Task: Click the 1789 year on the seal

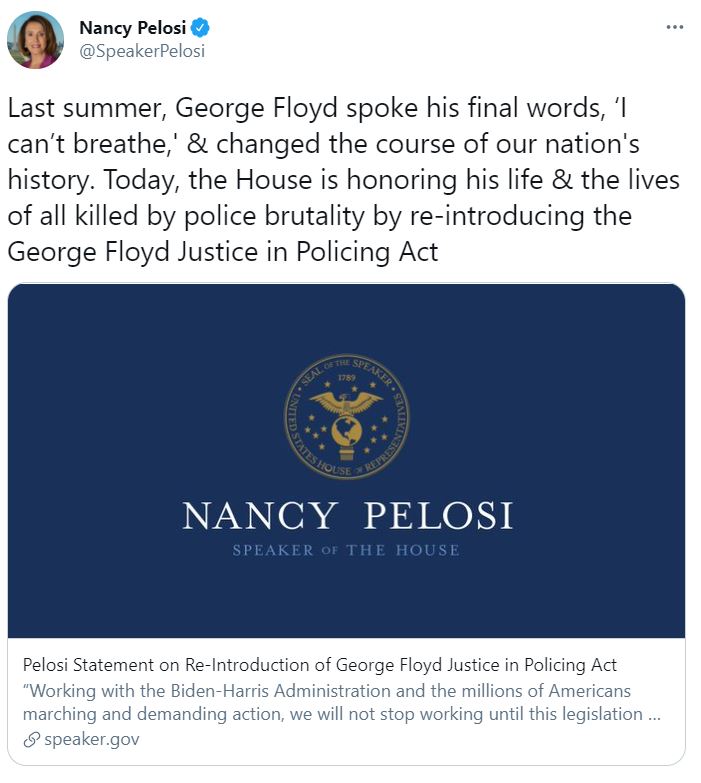Action: pyautogui.click(x=346, y=380)
